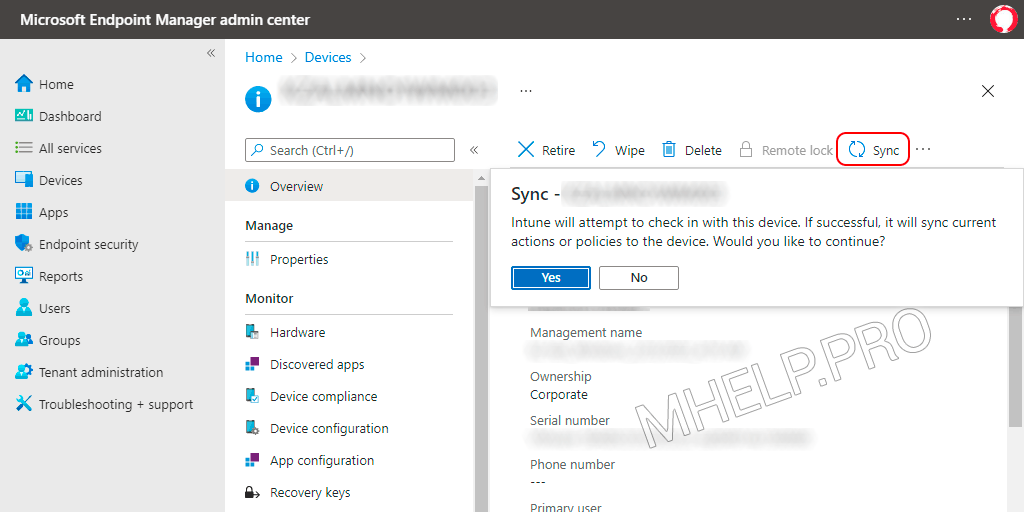Open All services in sidebar
The height and width of the screenshot is (512, 1024).
tap(58, 148)
